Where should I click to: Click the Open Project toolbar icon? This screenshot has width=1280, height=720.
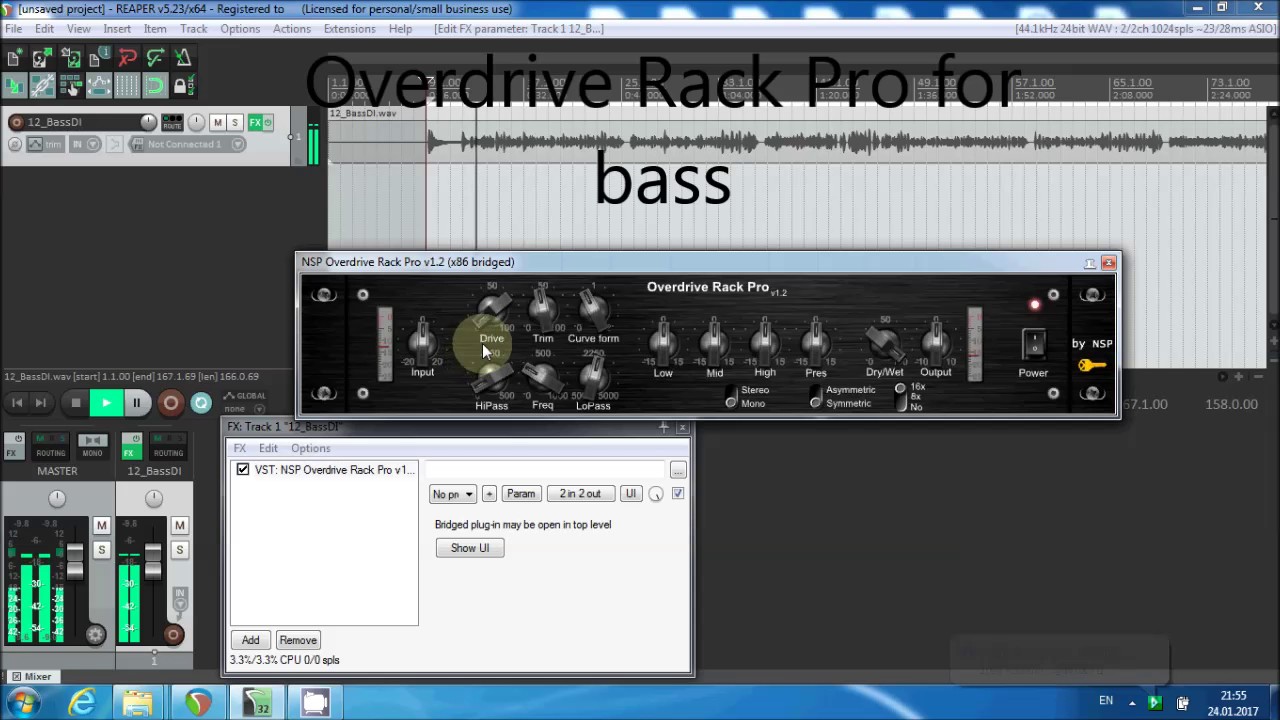click(x=43, y=59)
